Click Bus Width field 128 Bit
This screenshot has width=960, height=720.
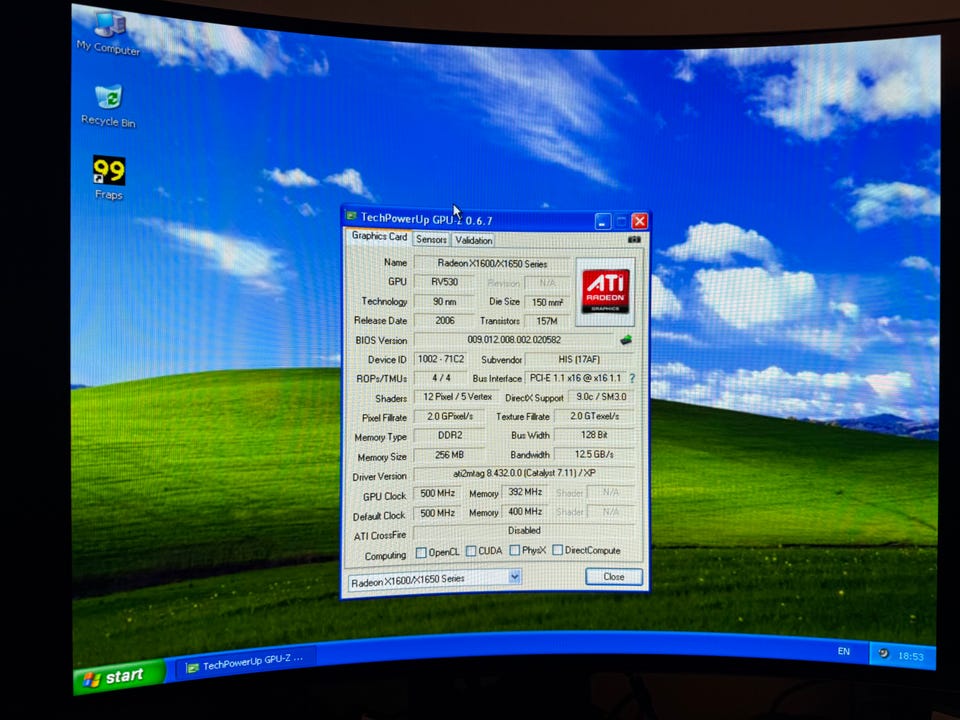(594, 435)
